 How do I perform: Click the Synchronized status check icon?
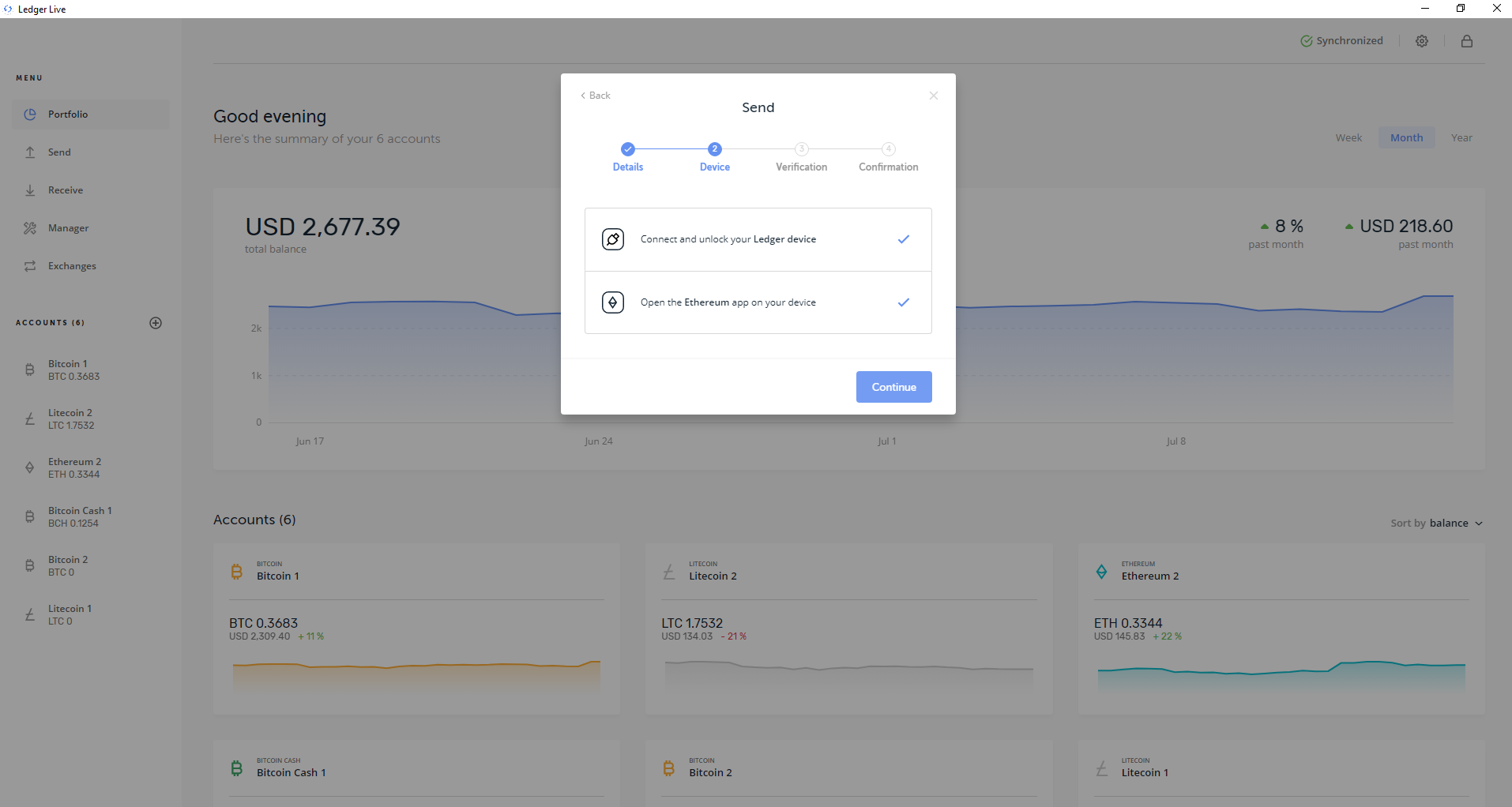[x=1307, y=41]
